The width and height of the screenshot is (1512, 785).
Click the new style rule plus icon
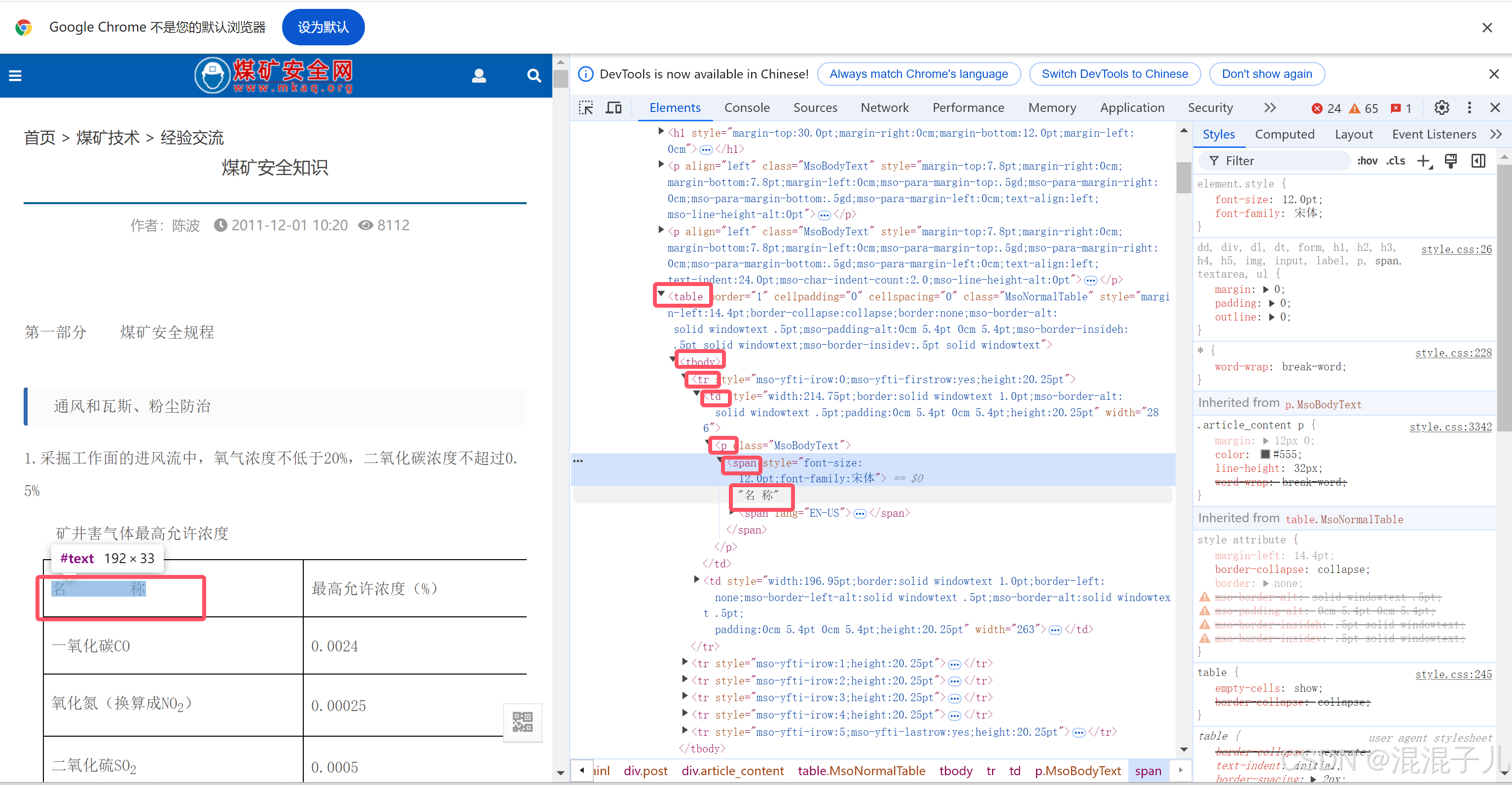(1423, 161)
